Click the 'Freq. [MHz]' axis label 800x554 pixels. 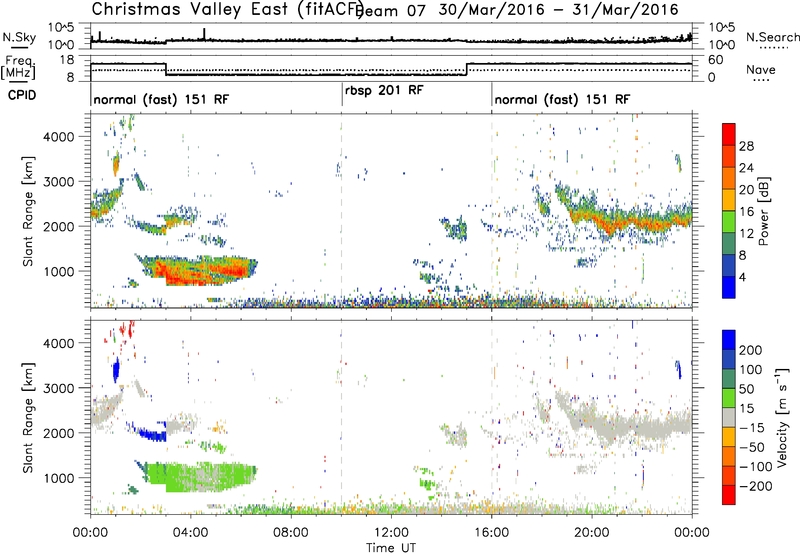click(19, 68)
